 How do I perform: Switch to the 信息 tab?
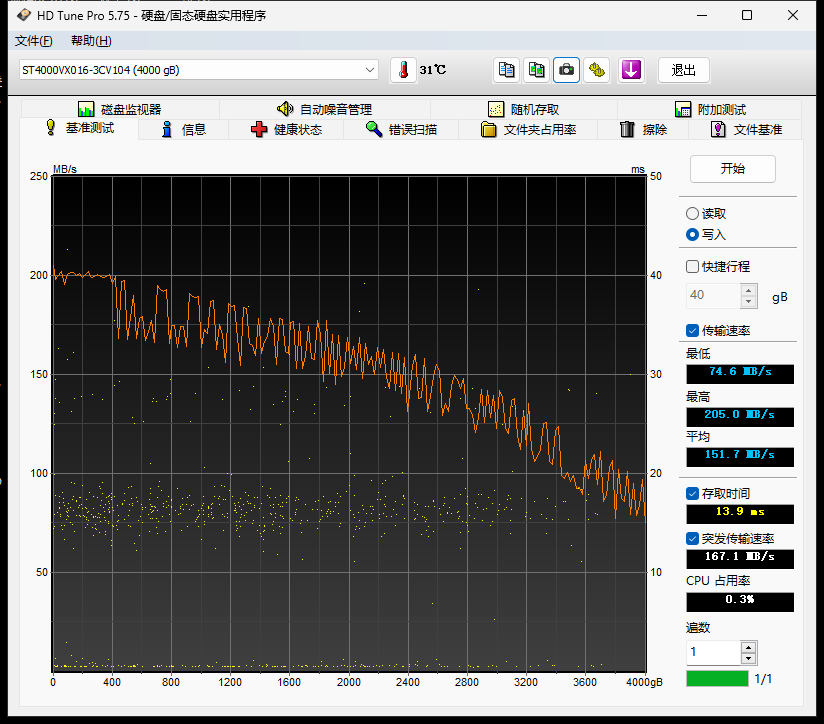point(183,129)
